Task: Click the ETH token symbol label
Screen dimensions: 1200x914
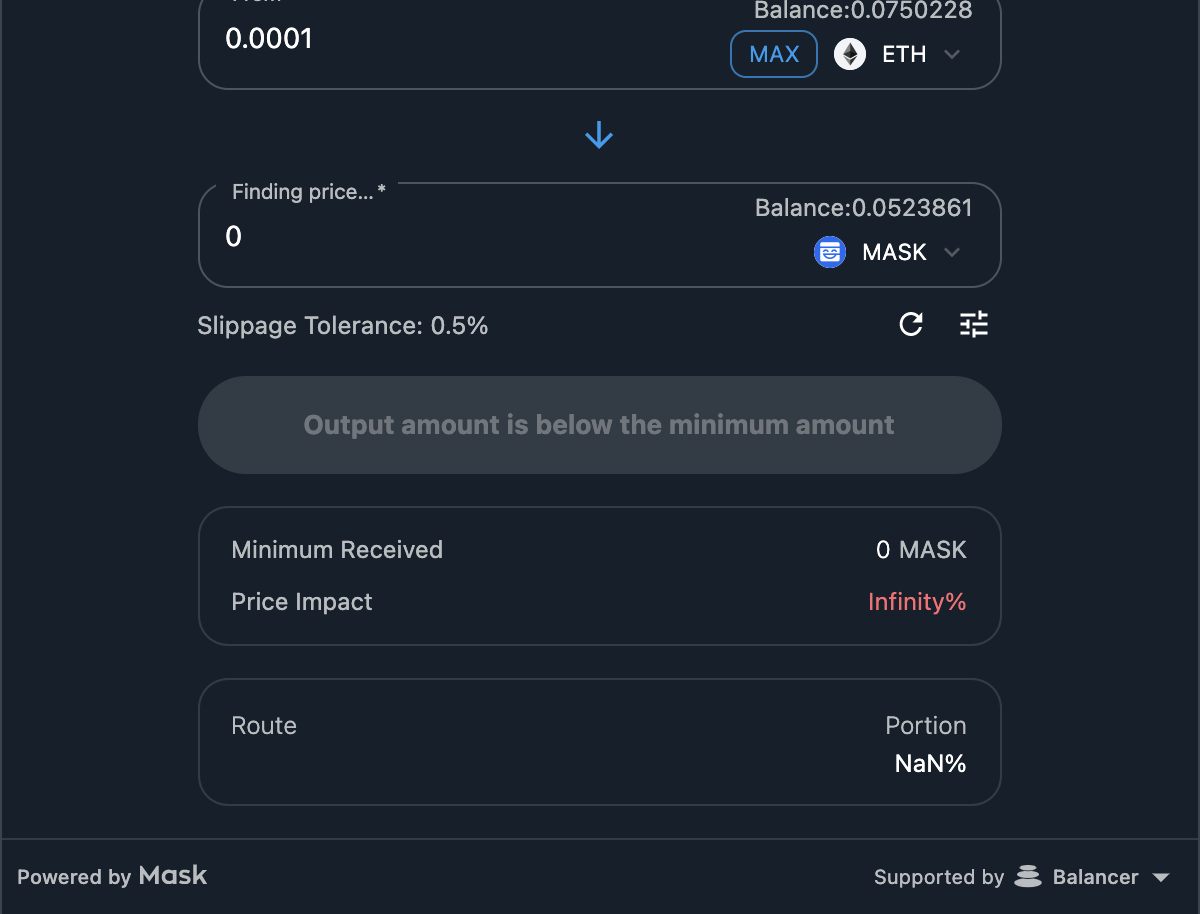Action: pos(903,54)
